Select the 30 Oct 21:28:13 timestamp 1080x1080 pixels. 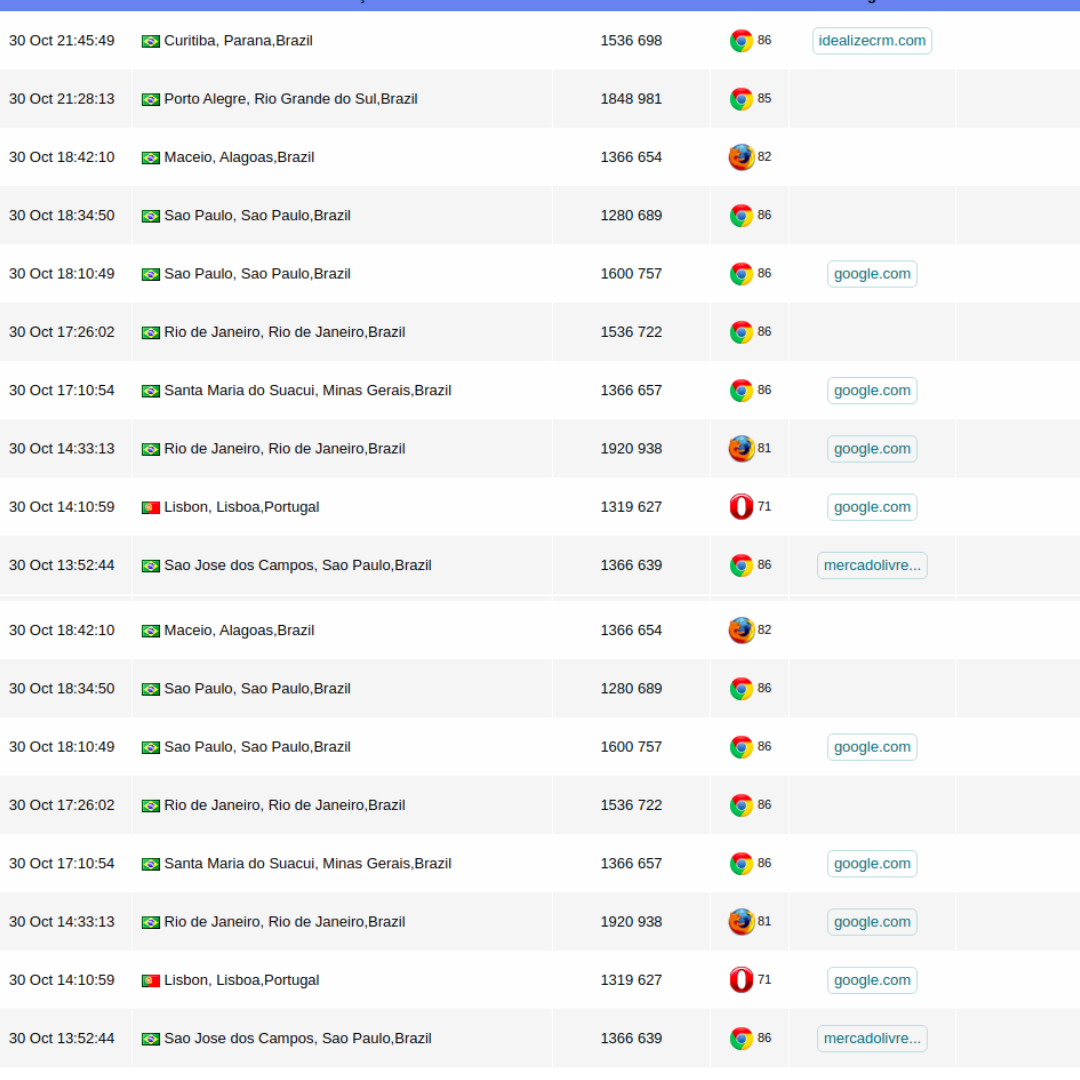coord(62,99)
